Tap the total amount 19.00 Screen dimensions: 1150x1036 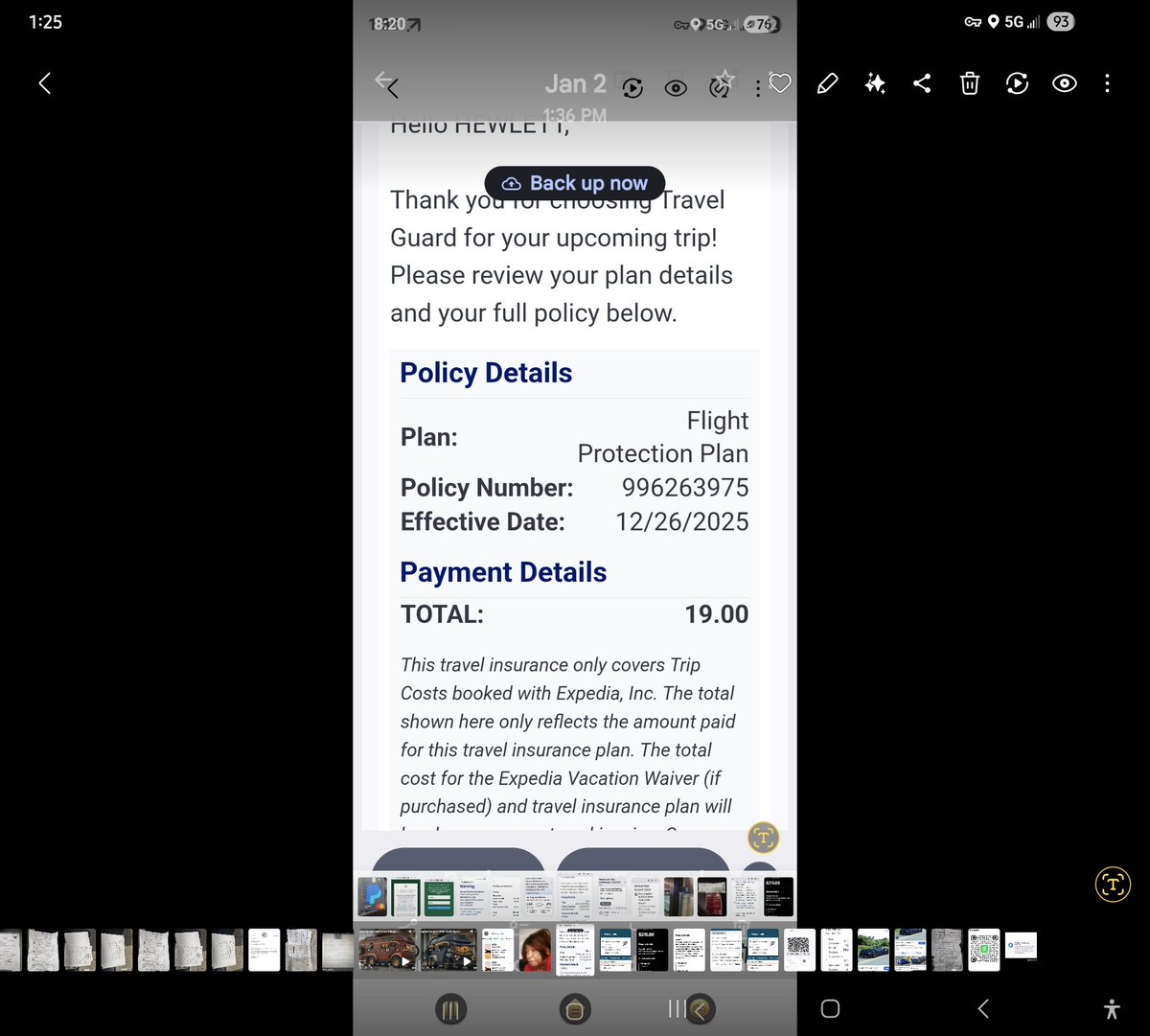tap(717, 614)
